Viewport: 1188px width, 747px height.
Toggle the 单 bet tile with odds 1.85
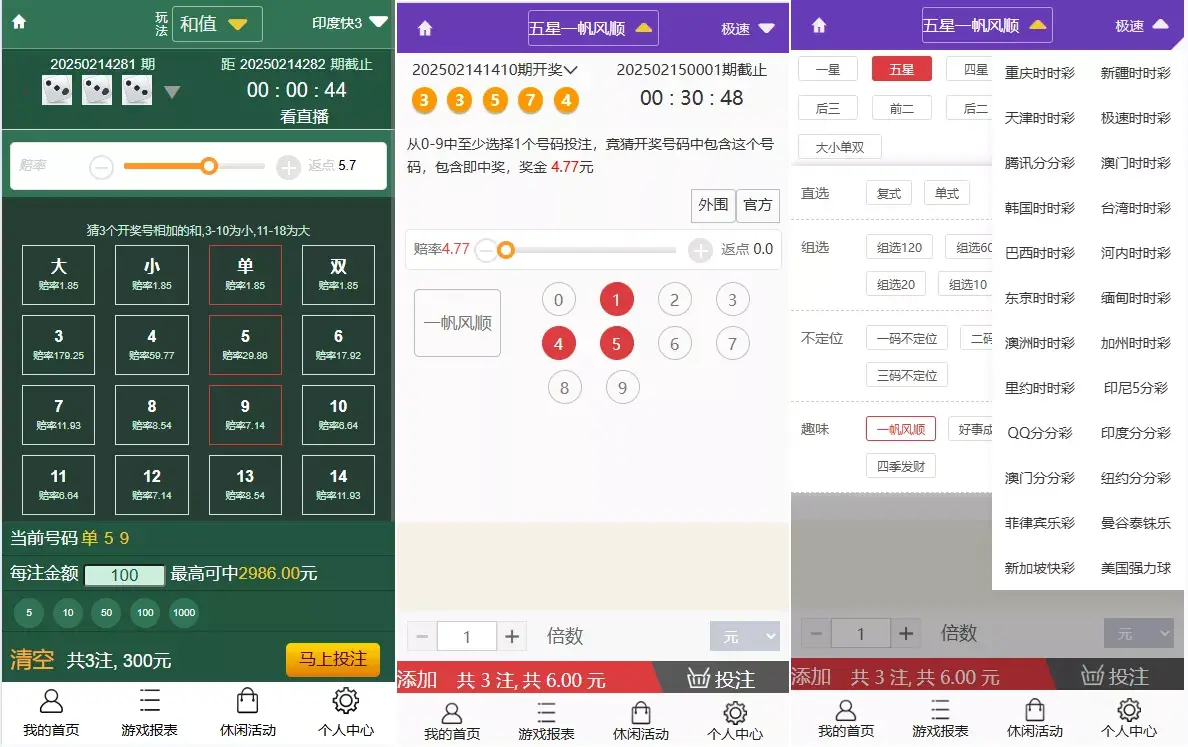[x=245, y=275]
